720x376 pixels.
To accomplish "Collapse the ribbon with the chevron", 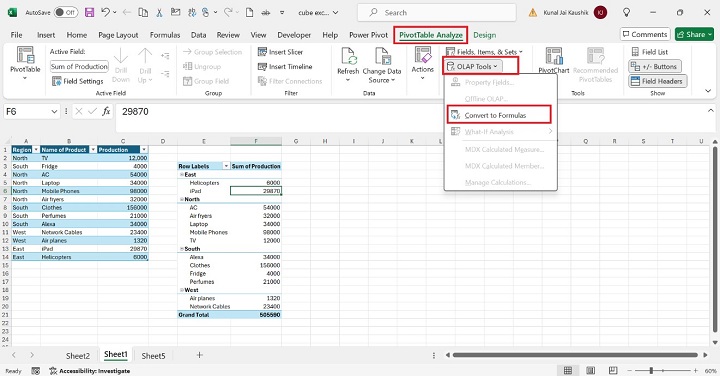I will tap(708, 91).
